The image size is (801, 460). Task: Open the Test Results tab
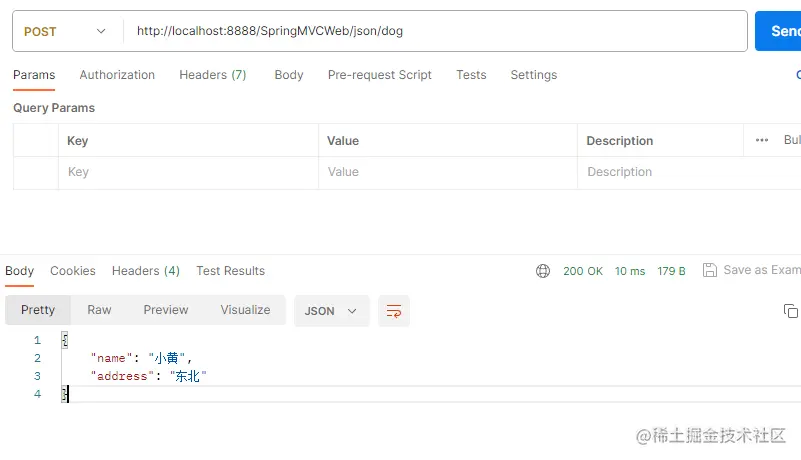(x=230, y=271)
